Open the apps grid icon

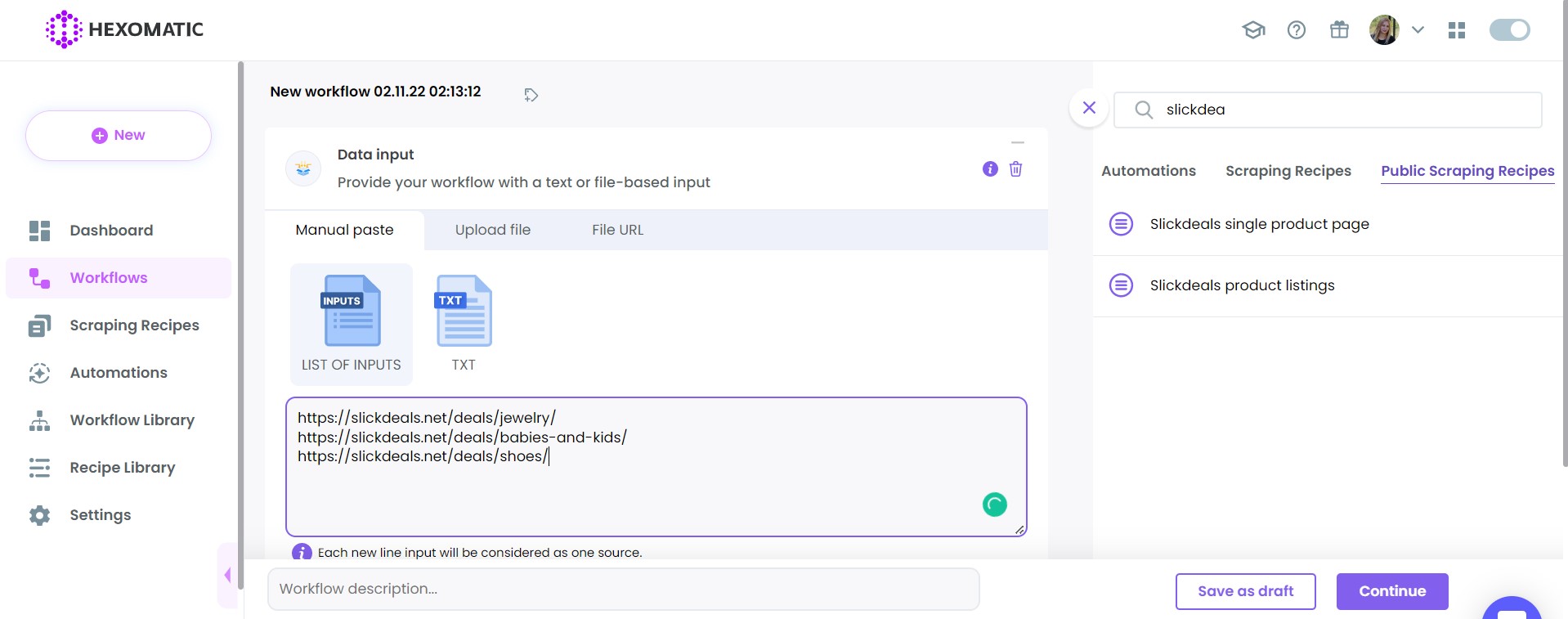click(x=1456, y=30)
